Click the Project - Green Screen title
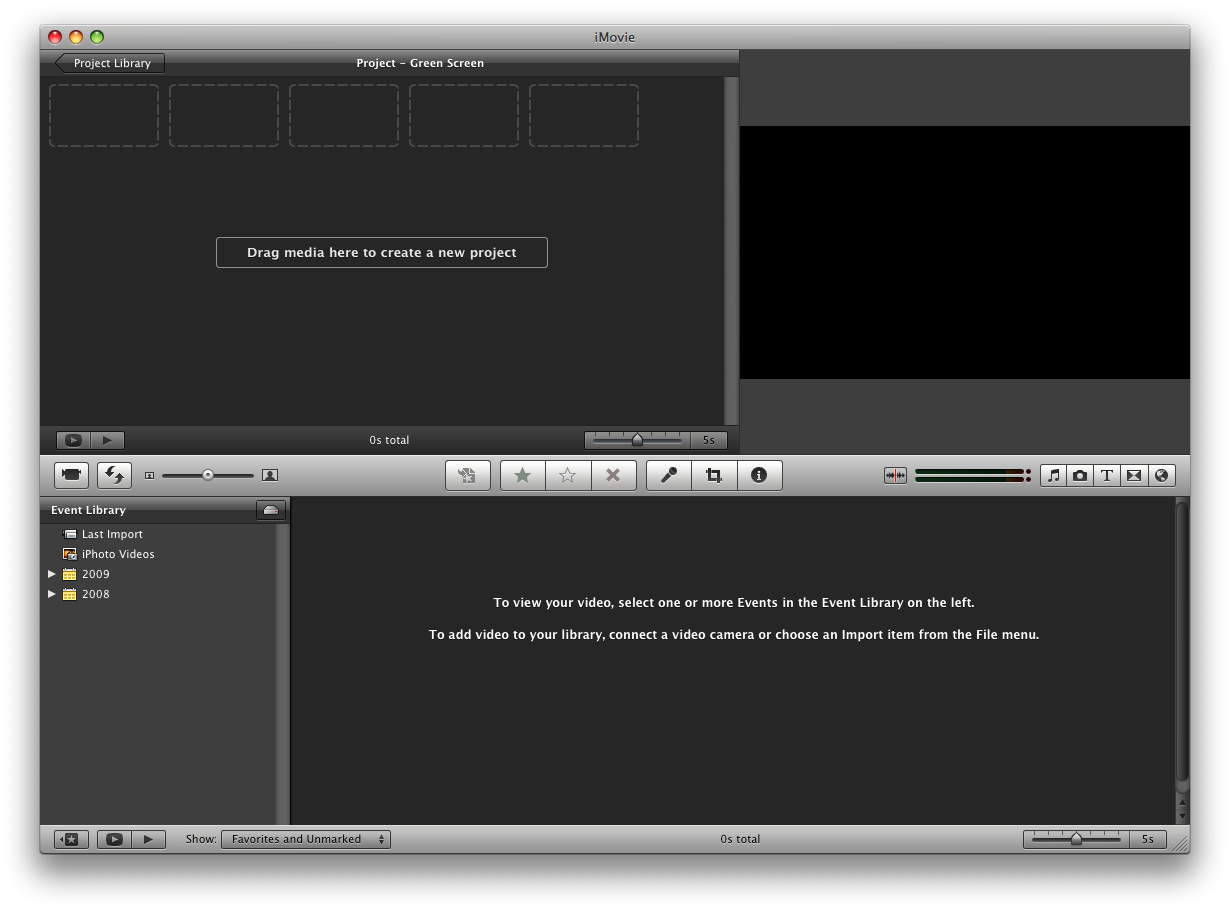Viewport: 1230px width, 909px height. (420, 63)
